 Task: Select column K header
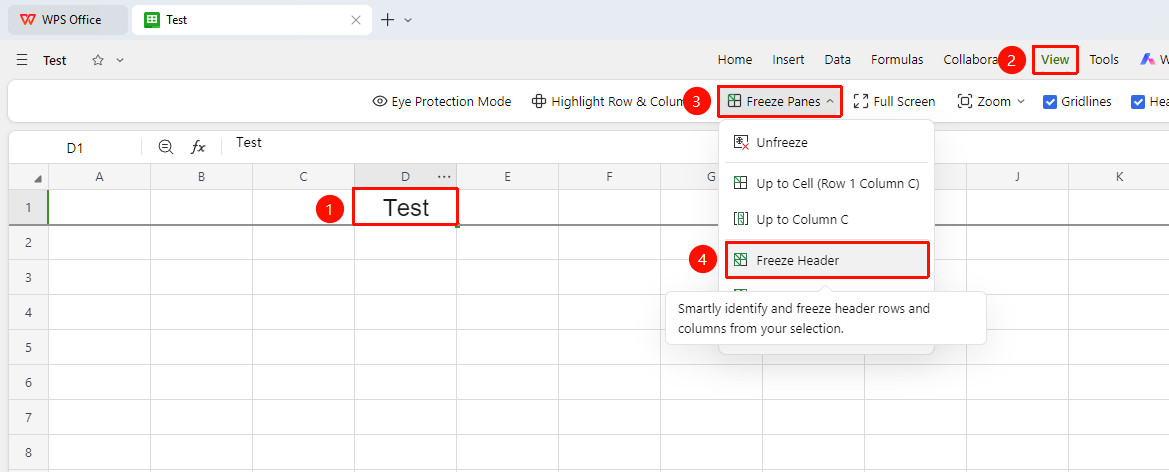(x=1119, y=177)
